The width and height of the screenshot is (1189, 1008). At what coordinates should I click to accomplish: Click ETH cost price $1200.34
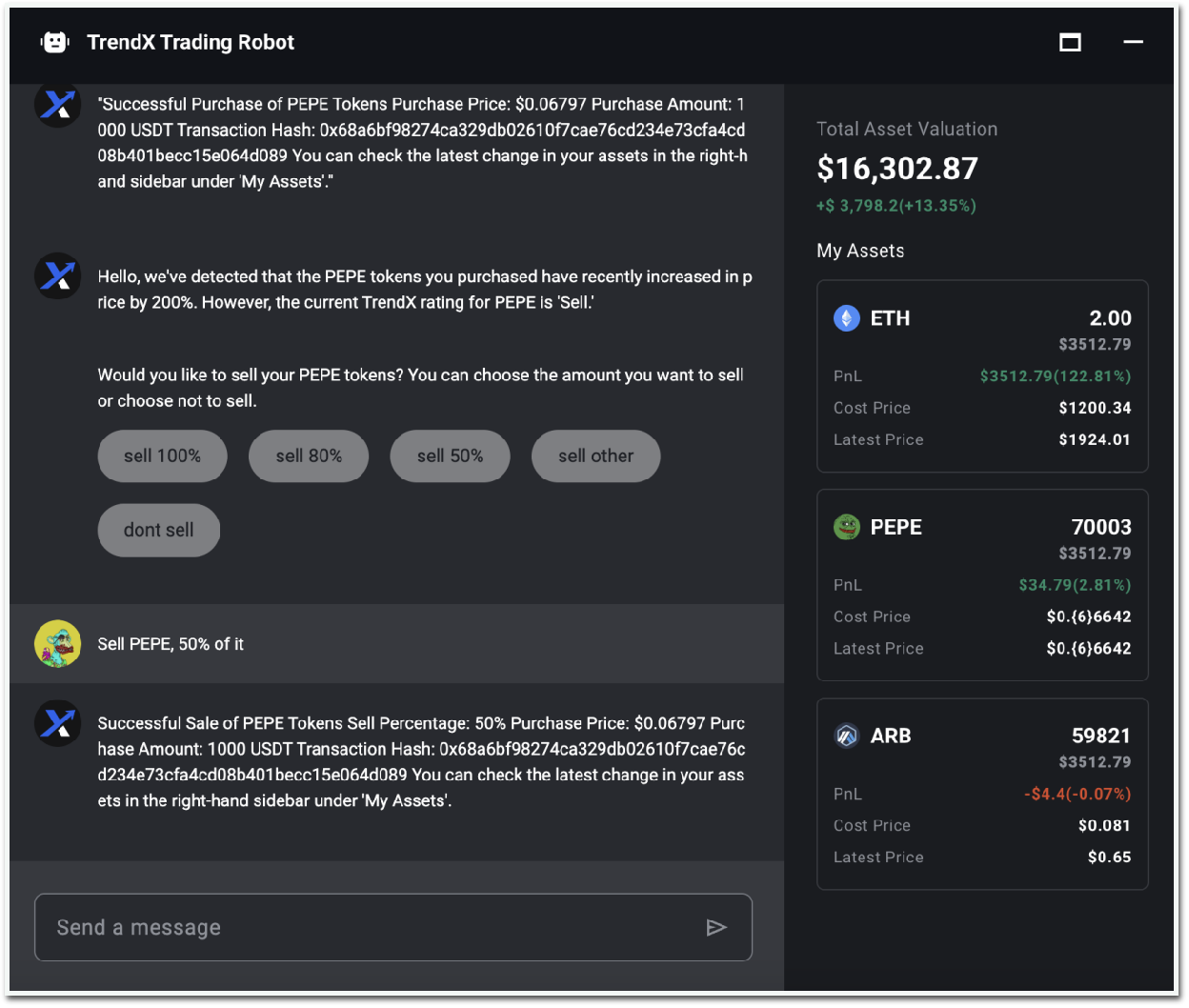click(x=1095, y=408)
